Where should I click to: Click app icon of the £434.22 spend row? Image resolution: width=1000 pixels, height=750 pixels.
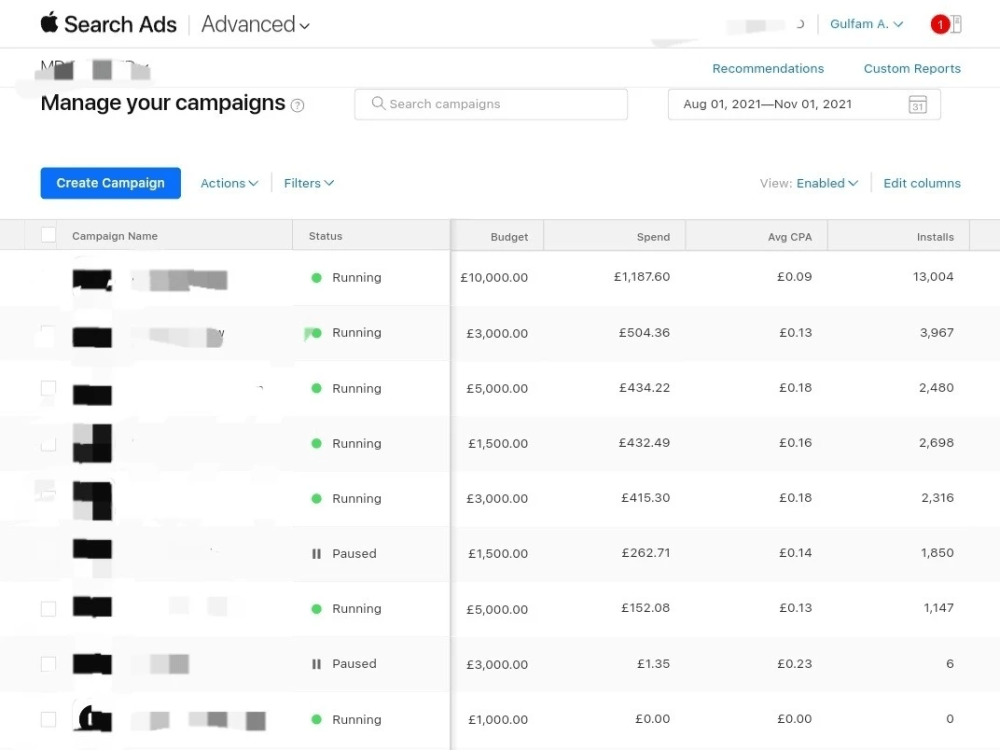92,395
